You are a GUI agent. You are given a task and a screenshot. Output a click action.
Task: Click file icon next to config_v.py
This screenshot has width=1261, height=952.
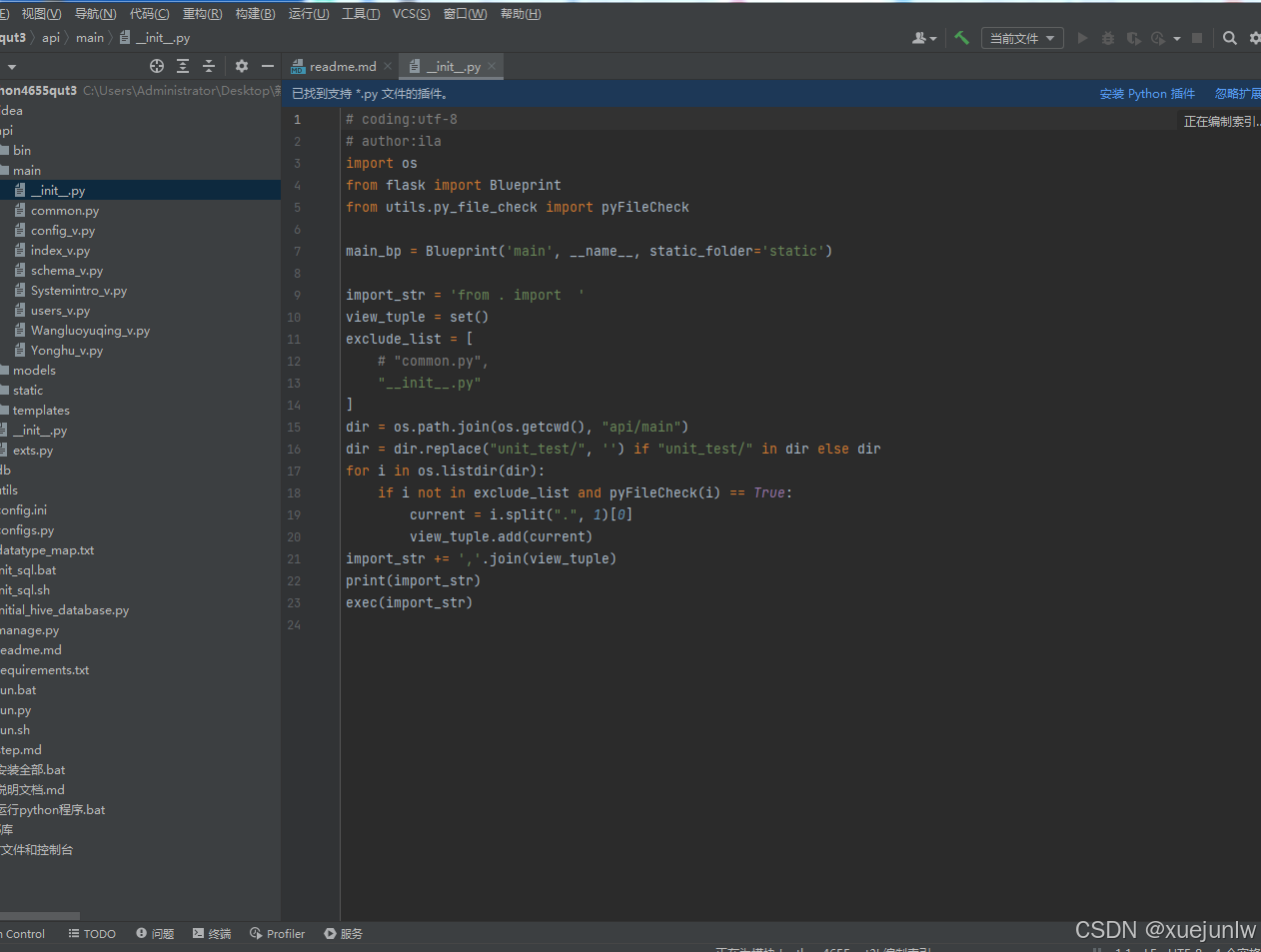[20, 231]
